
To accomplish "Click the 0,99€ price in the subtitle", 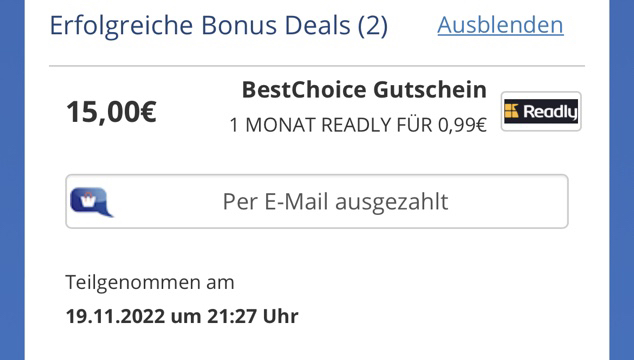I will [x=462, y=125].
